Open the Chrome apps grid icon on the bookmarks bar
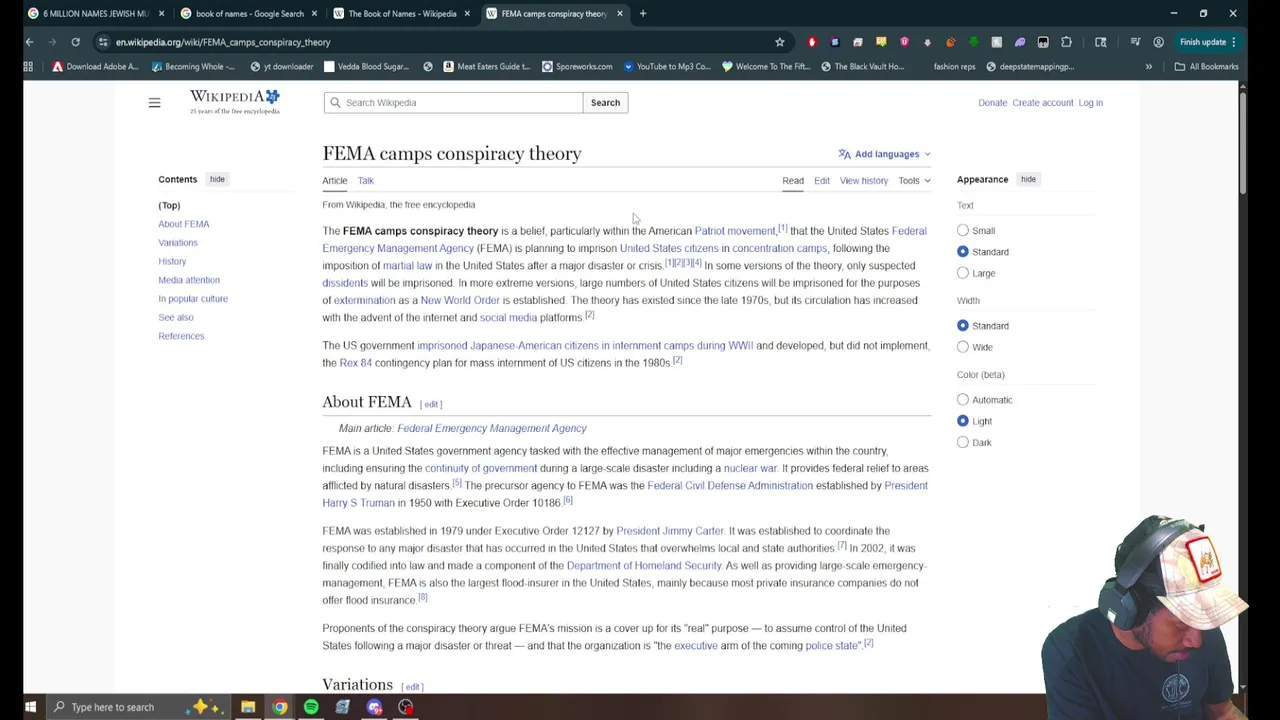This screenshot has width=1280, height=720. (x=28, y=67)
